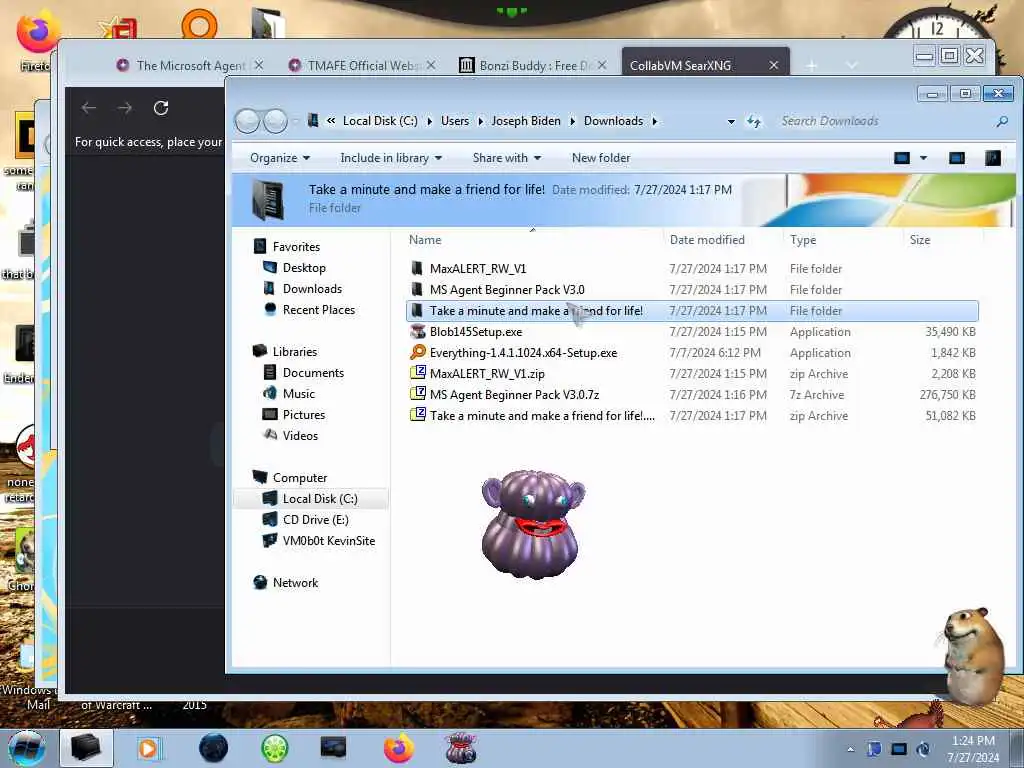Image resolution: width=1024 pixels, height=768 pixels.
Task: Open view options dropdown arrow
Action: pyautogui.click(x=923, y=158)
